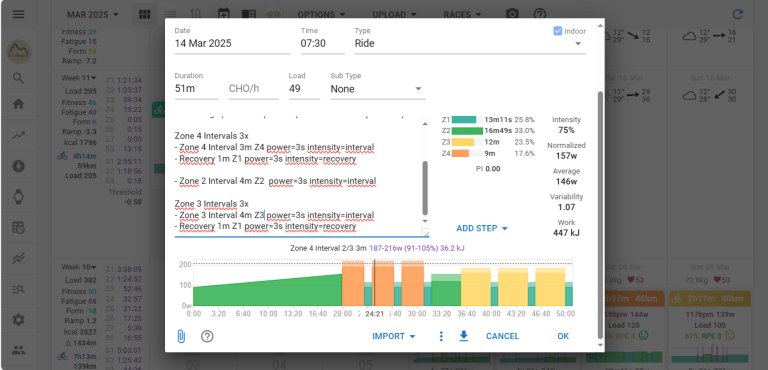Click the Zone 2 Interval 4m step line
This screenshot has height=370, width=768.
[275, 181]
